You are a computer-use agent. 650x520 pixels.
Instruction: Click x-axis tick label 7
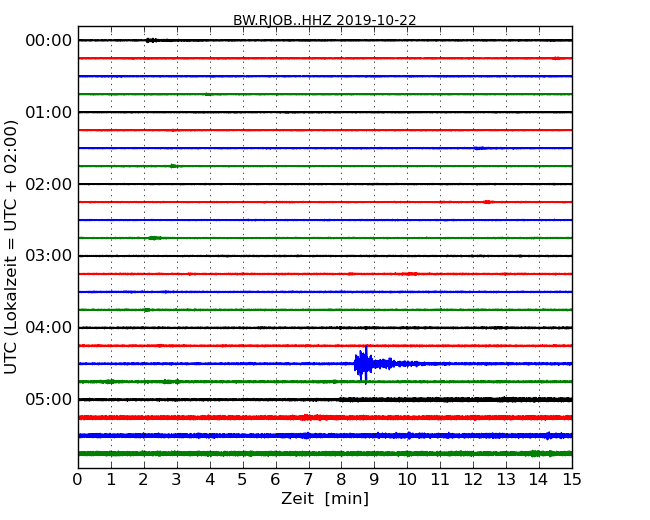[x=308, y=479]
